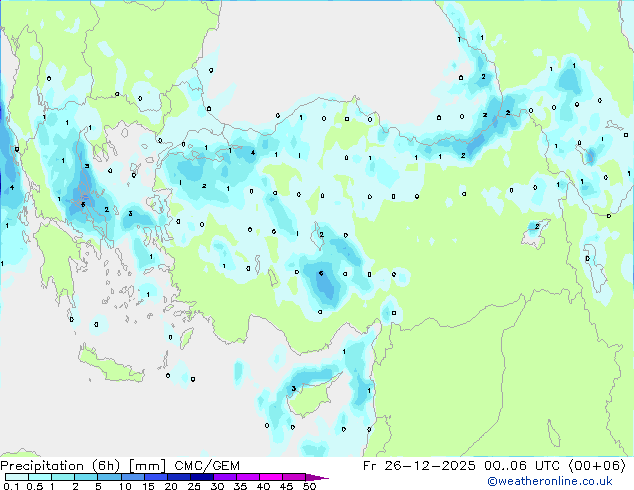This screenshot has width=634, height=490.
Task: Open the weatheronline.co.uk copyright link
Action: coord(550,481)
